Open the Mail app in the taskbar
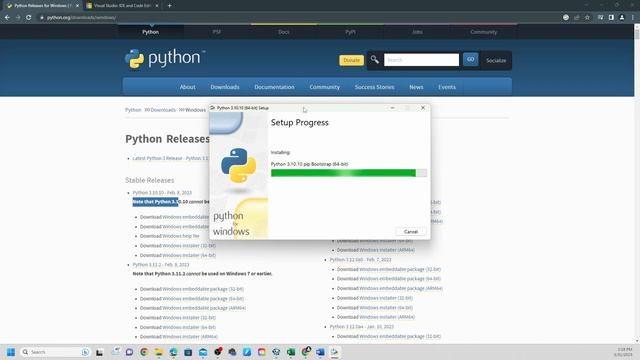 [203, 352]
